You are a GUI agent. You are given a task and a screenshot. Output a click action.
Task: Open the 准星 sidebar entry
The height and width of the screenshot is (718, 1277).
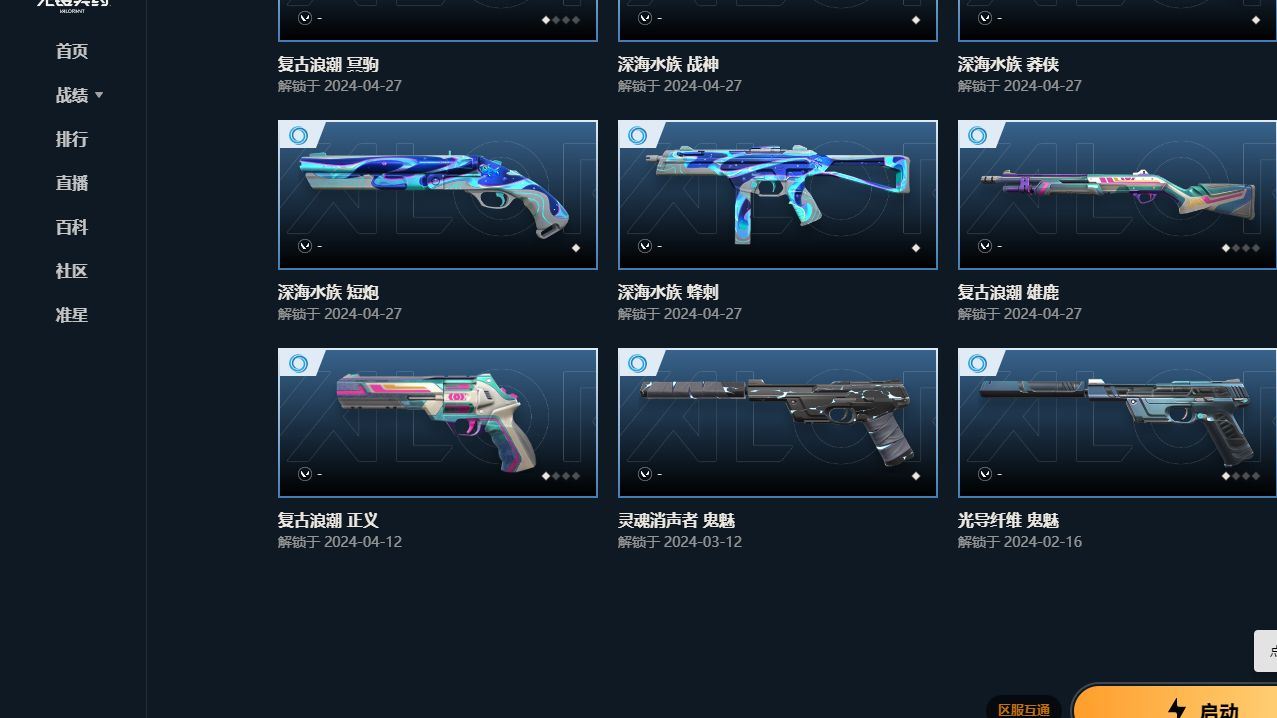click(72, 315)
